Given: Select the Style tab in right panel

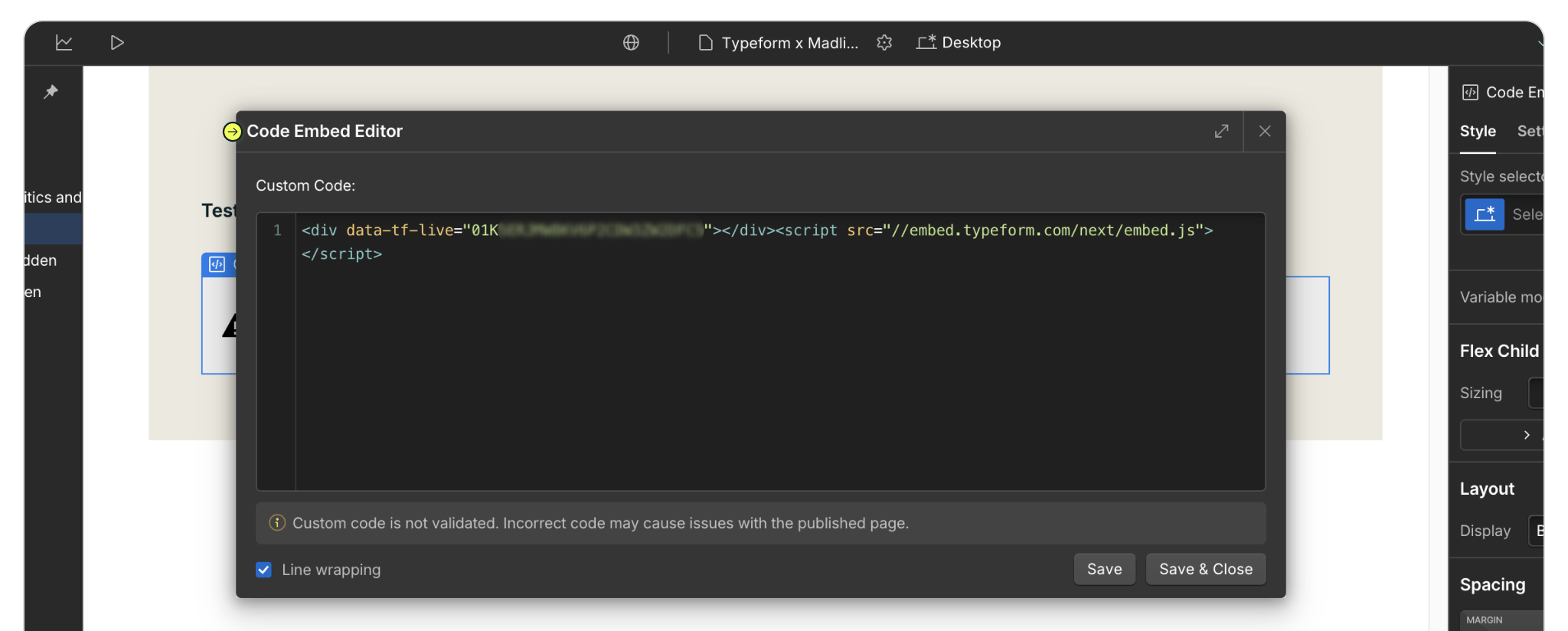Looking at the screenshot, I should tap(1478, 131).
